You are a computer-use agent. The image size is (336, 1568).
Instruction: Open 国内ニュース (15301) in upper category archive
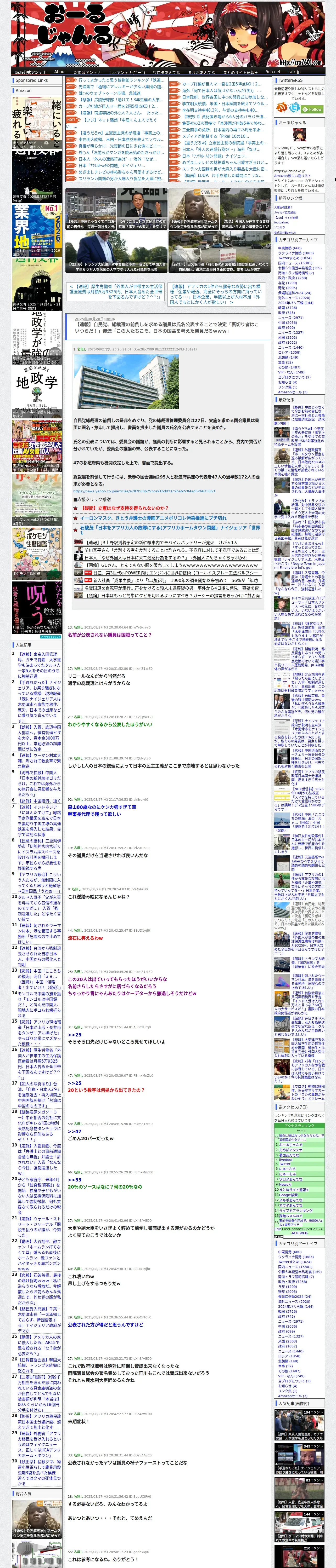pyautogui.click(x=295, y=262)
